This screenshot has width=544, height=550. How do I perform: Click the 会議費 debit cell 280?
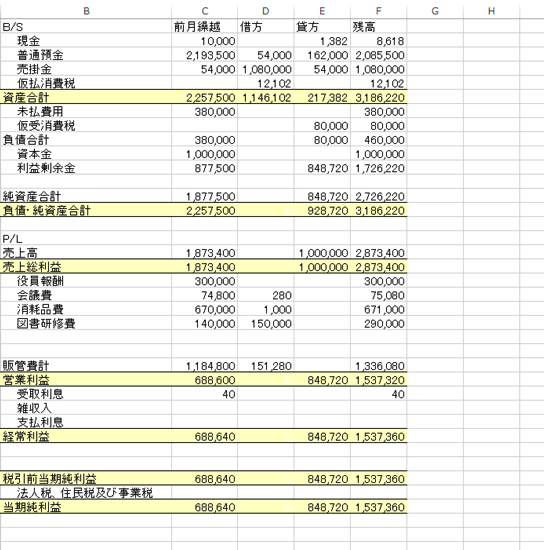266,295
